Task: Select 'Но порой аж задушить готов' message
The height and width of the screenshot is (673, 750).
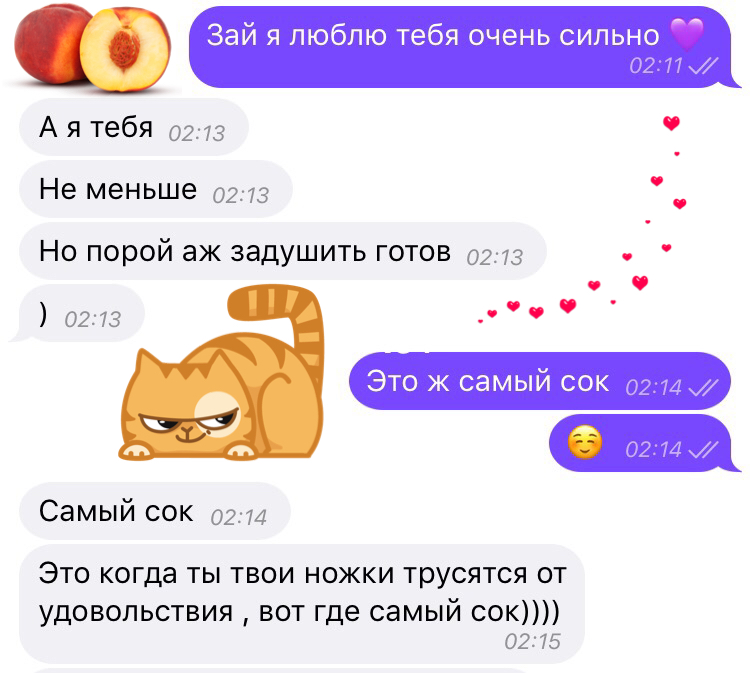Action: [x=283, y=251]
